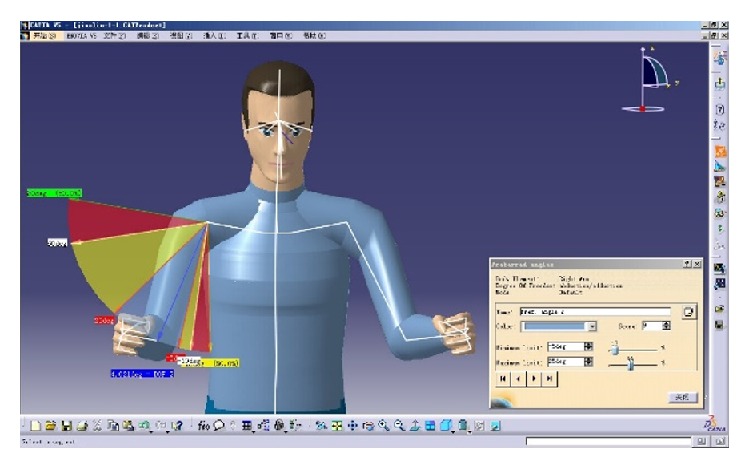Click the blue DOF label below the hand
Screen dimensions: 750x469
142,373
